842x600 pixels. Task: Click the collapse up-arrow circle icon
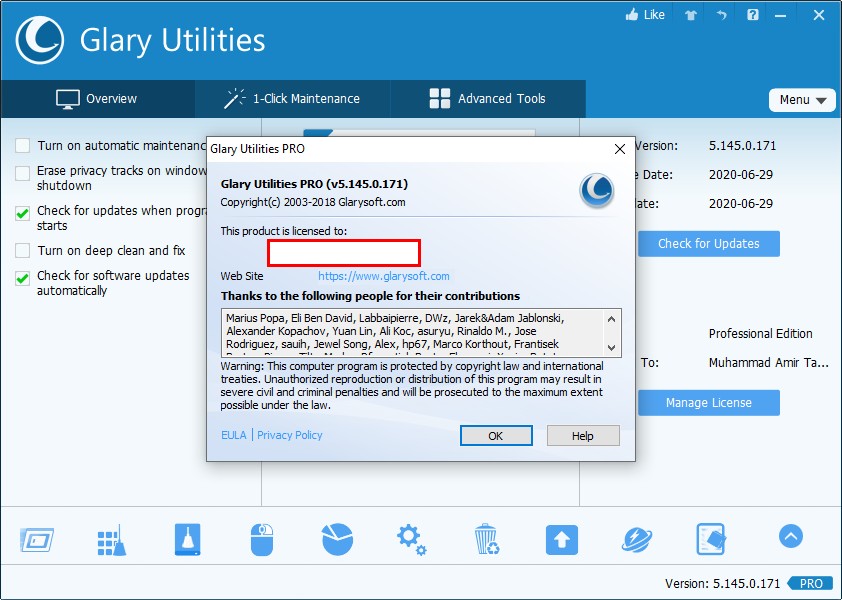(x=790, y=536)
